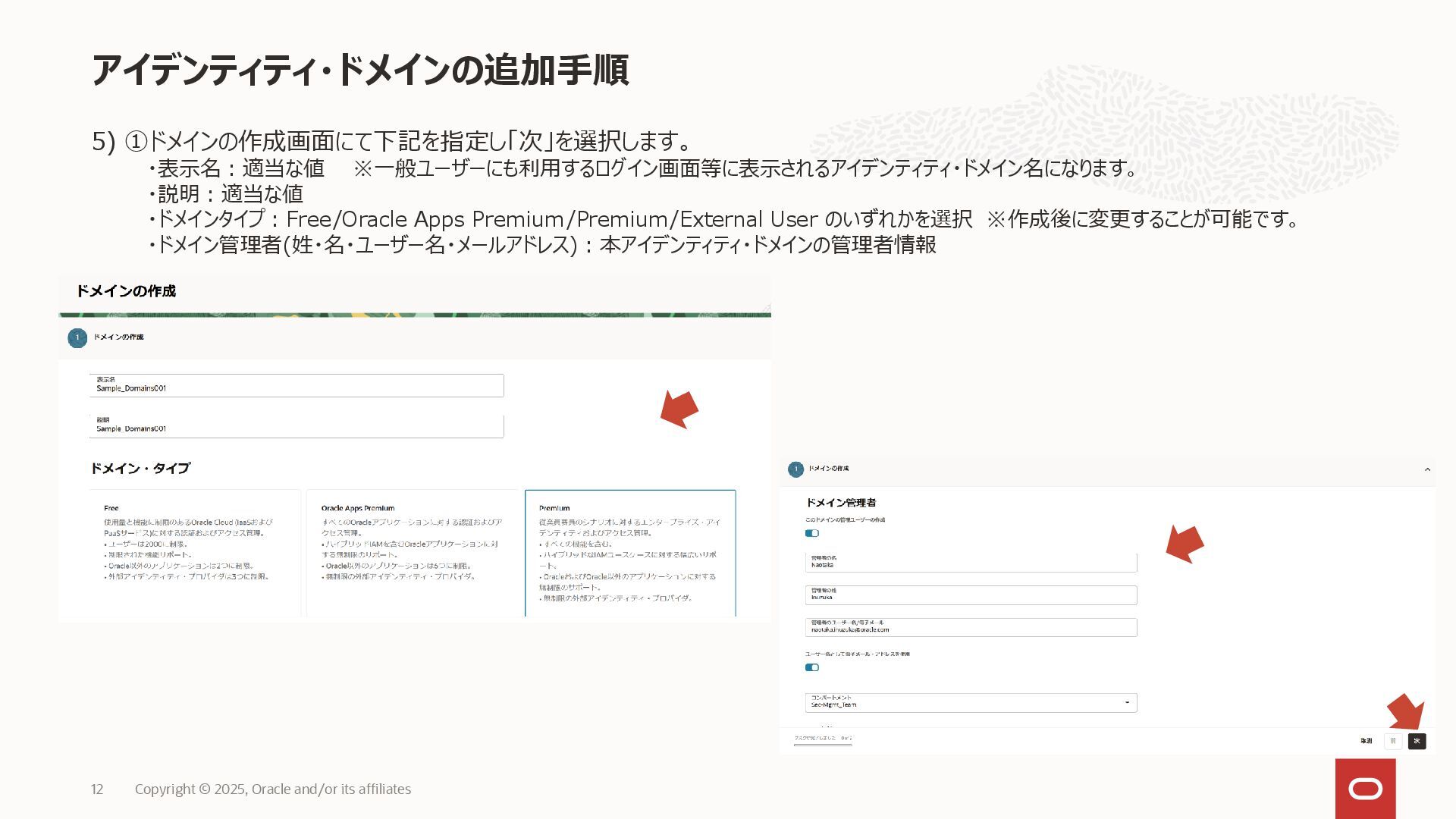Click the slide page number 12
The width and height of the screenshot is (1456, 819).
pos(97,789)
